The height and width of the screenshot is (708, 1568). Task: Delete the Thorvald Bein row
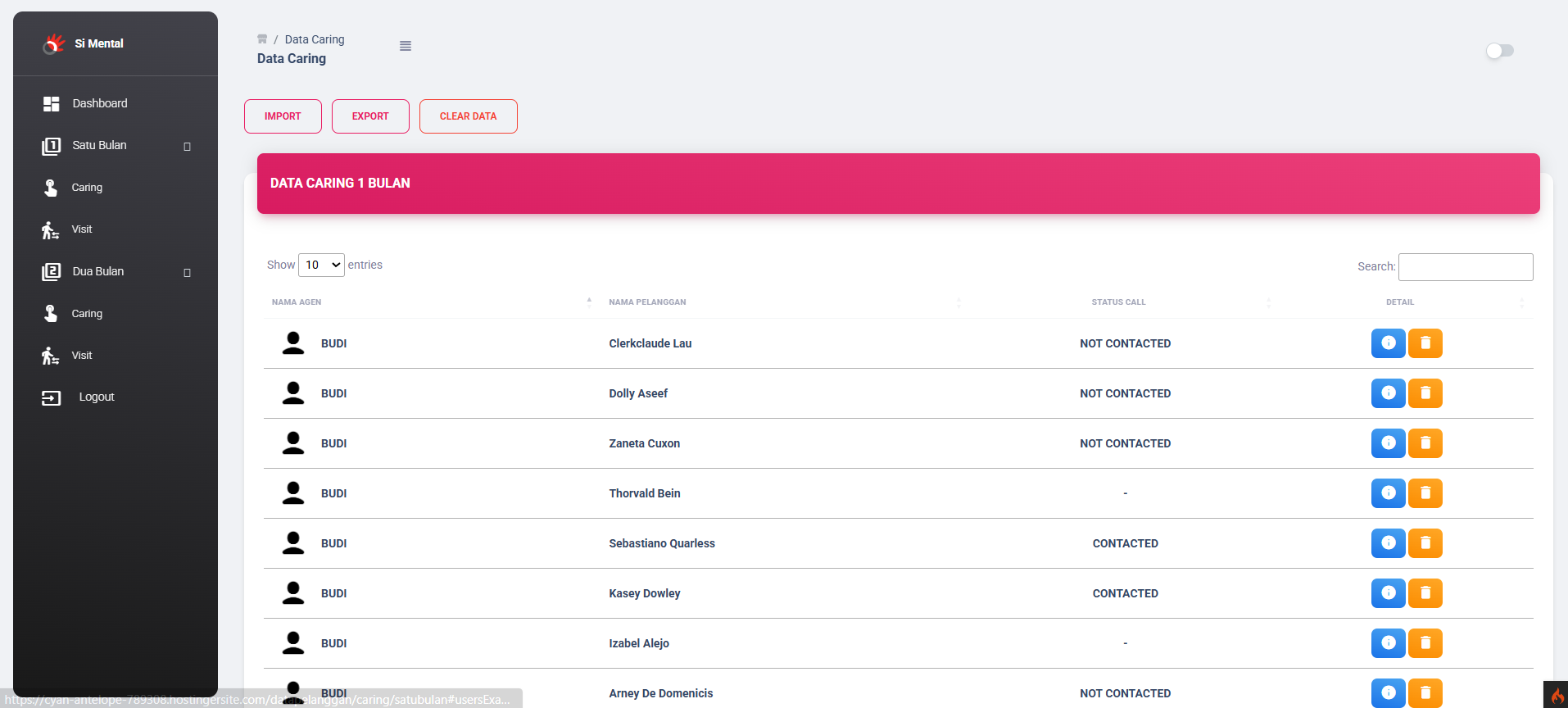tap(1425, 493)
